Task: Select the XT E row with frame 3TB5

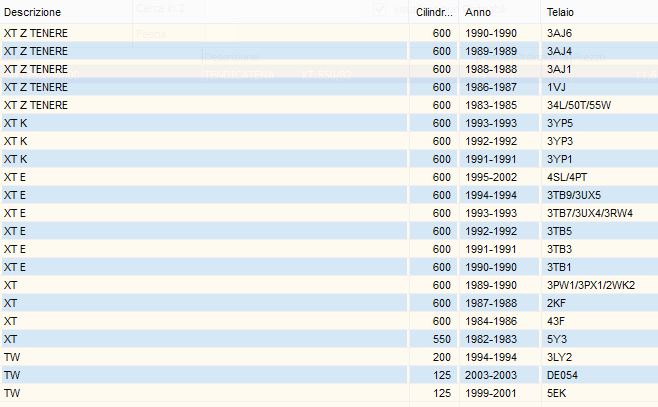Action: (x=329, y=231)
